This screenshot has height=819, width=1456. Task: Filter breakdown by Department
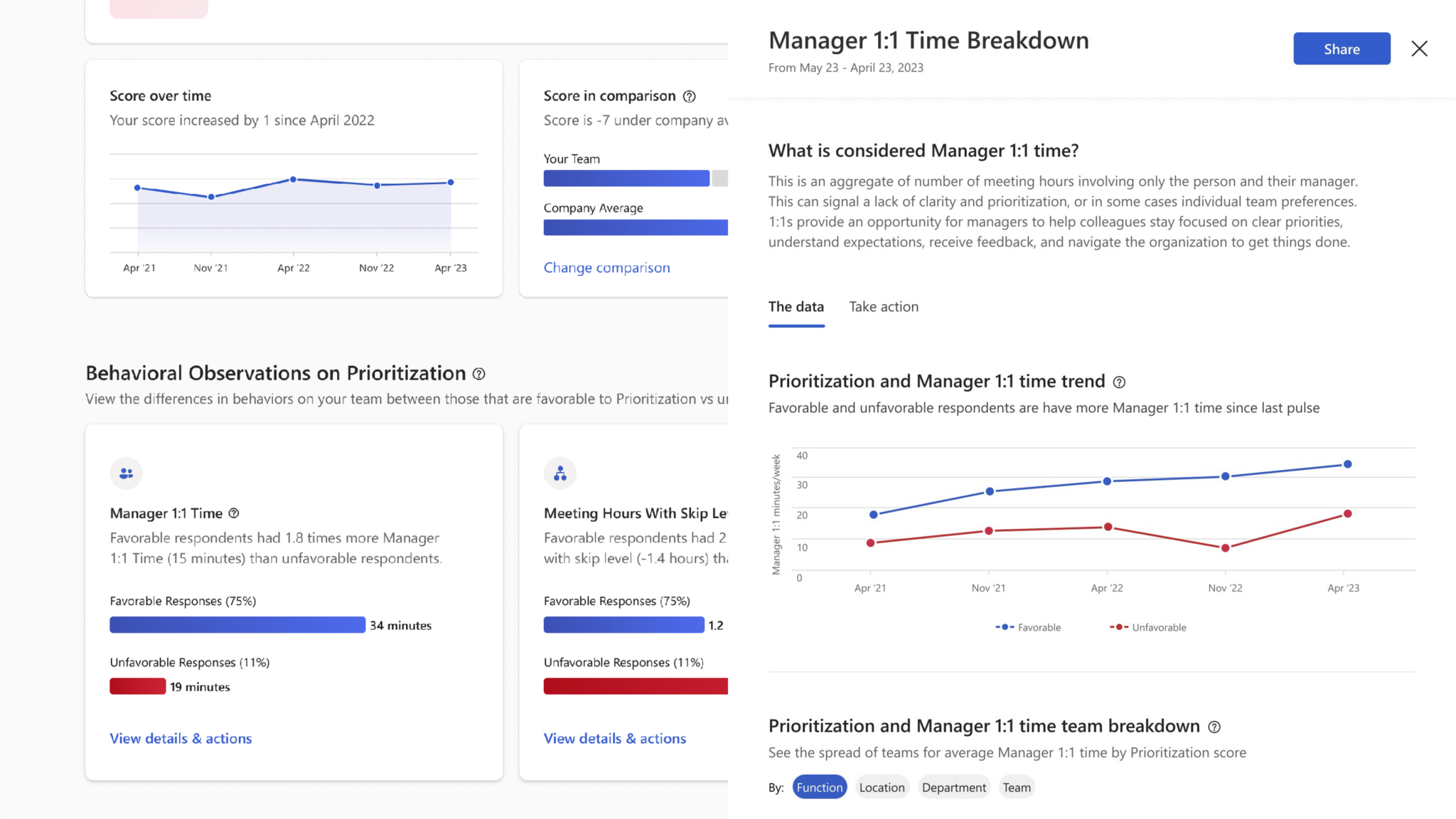[x=953, y=787]
